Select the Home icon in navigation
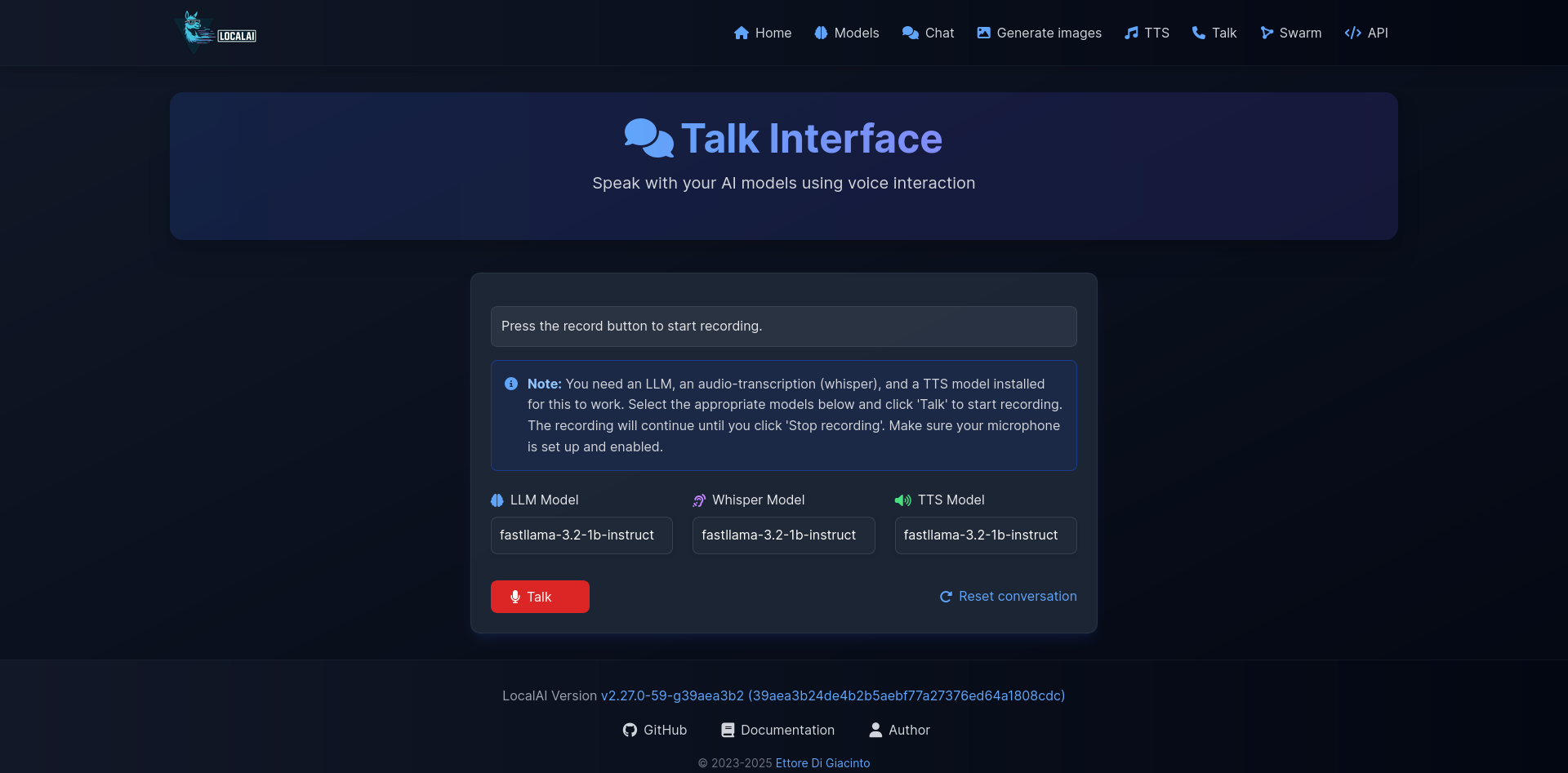 [742, 33]
